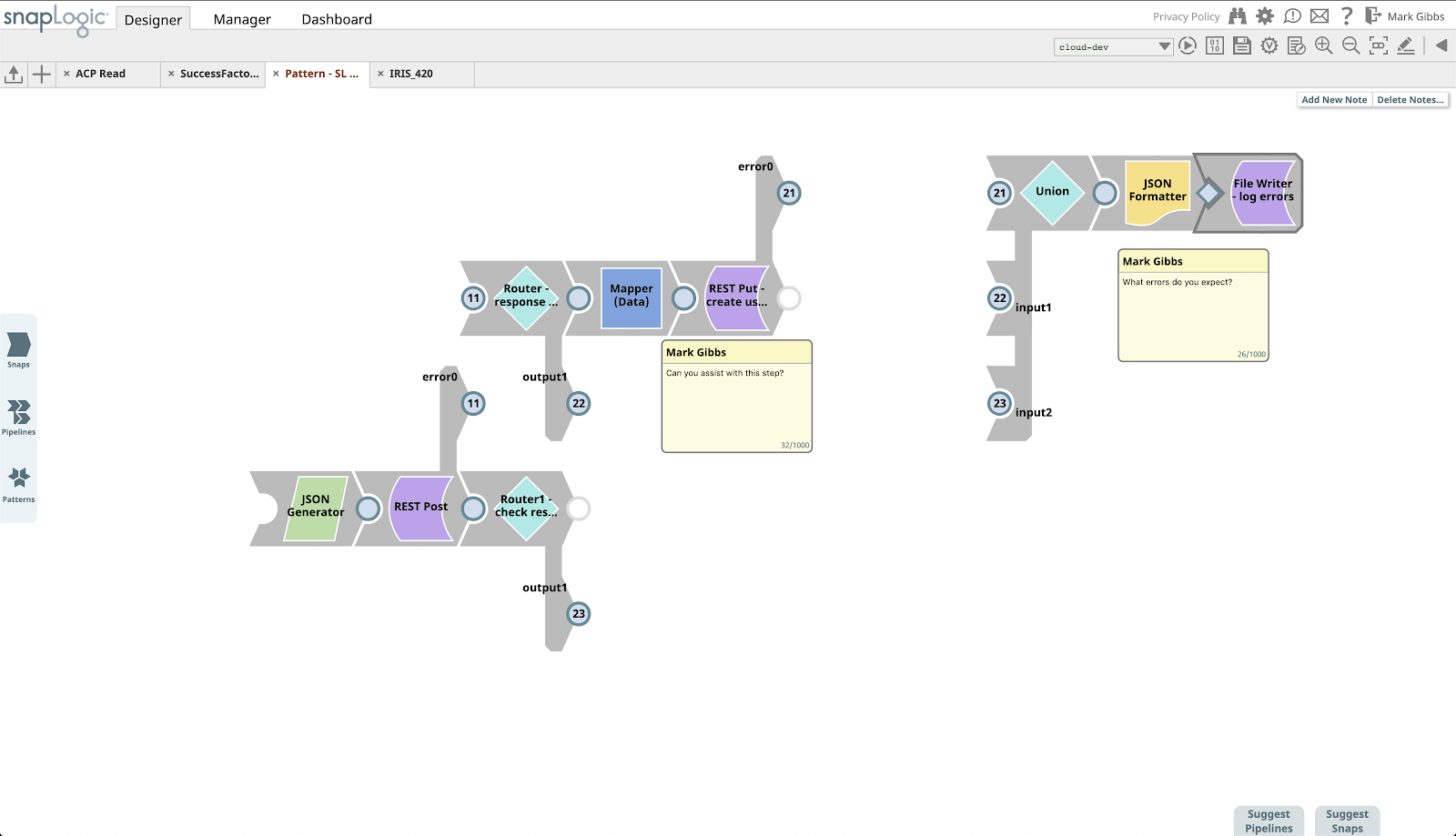This screenshot has height=836, width=1456.
Task: Click the error0 link circle 21
Action: [x=789, y=193]
